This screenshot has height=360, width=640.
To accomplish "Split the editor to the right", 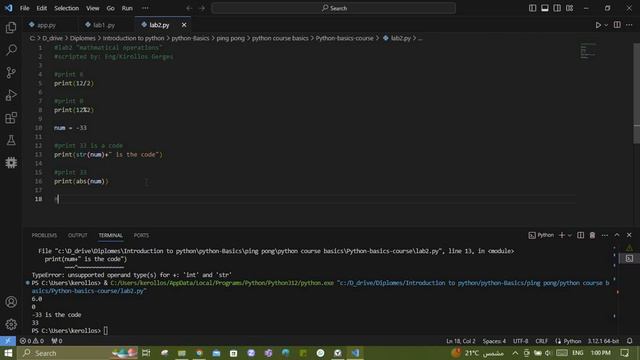I will point(617,25).
